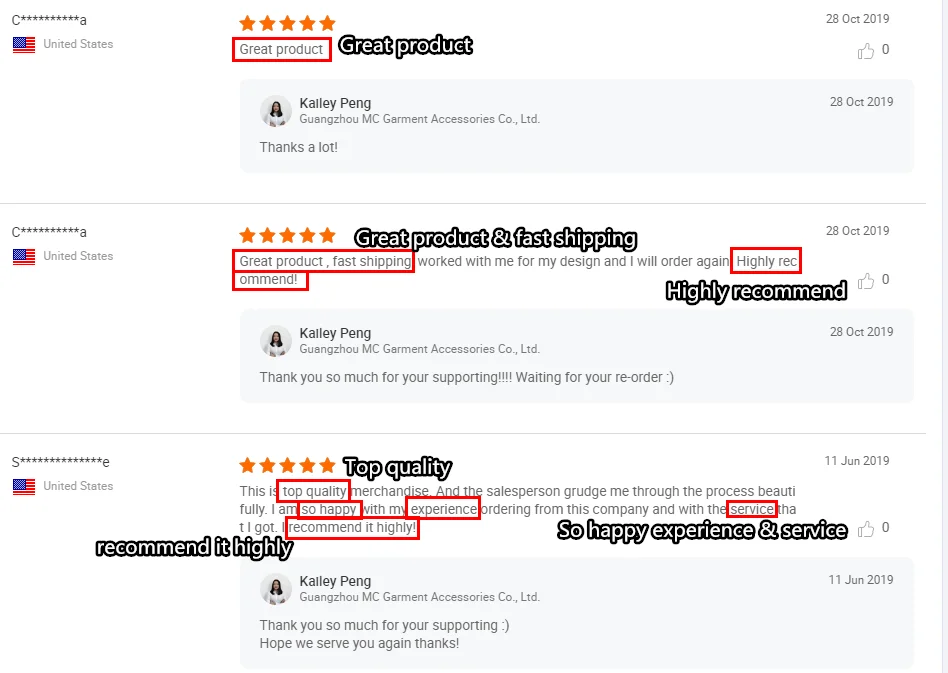Click the five-star rating of the first review
Image resolution: width=948 pixels, height=673 pixels.
point(287,24)
